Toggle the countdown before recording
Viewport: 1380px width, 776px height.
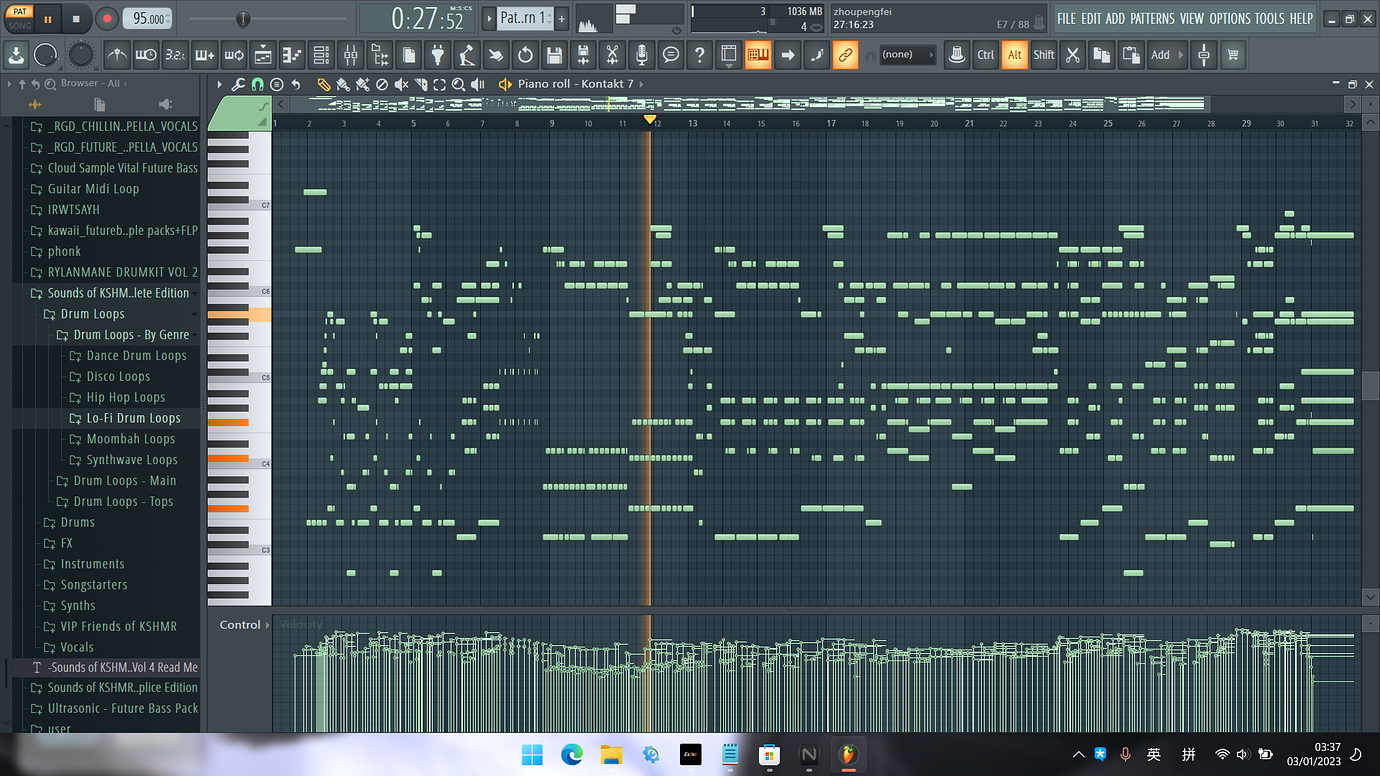pos(175,55)
